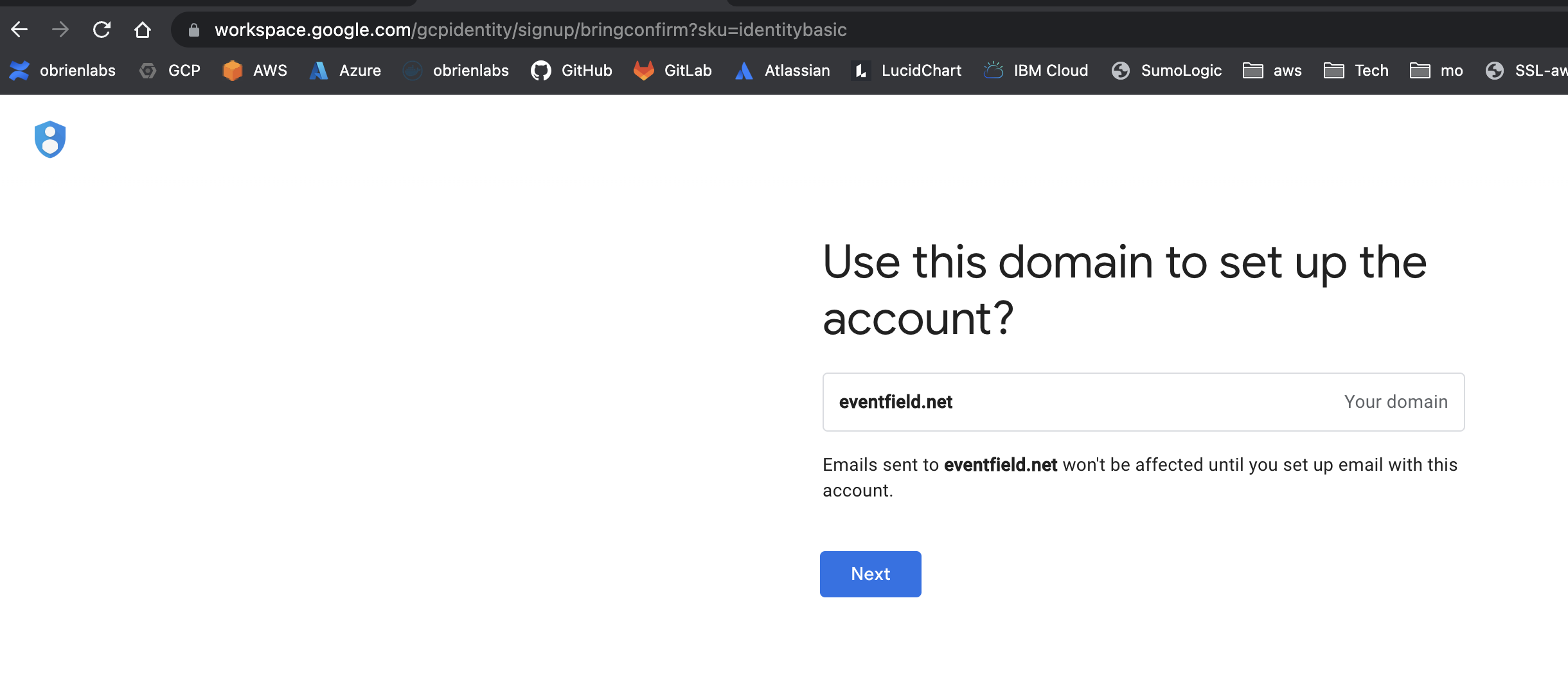Screen dimensions: 1568x677
Task: Open the AWS bookmark
Action: pos(254,71)
